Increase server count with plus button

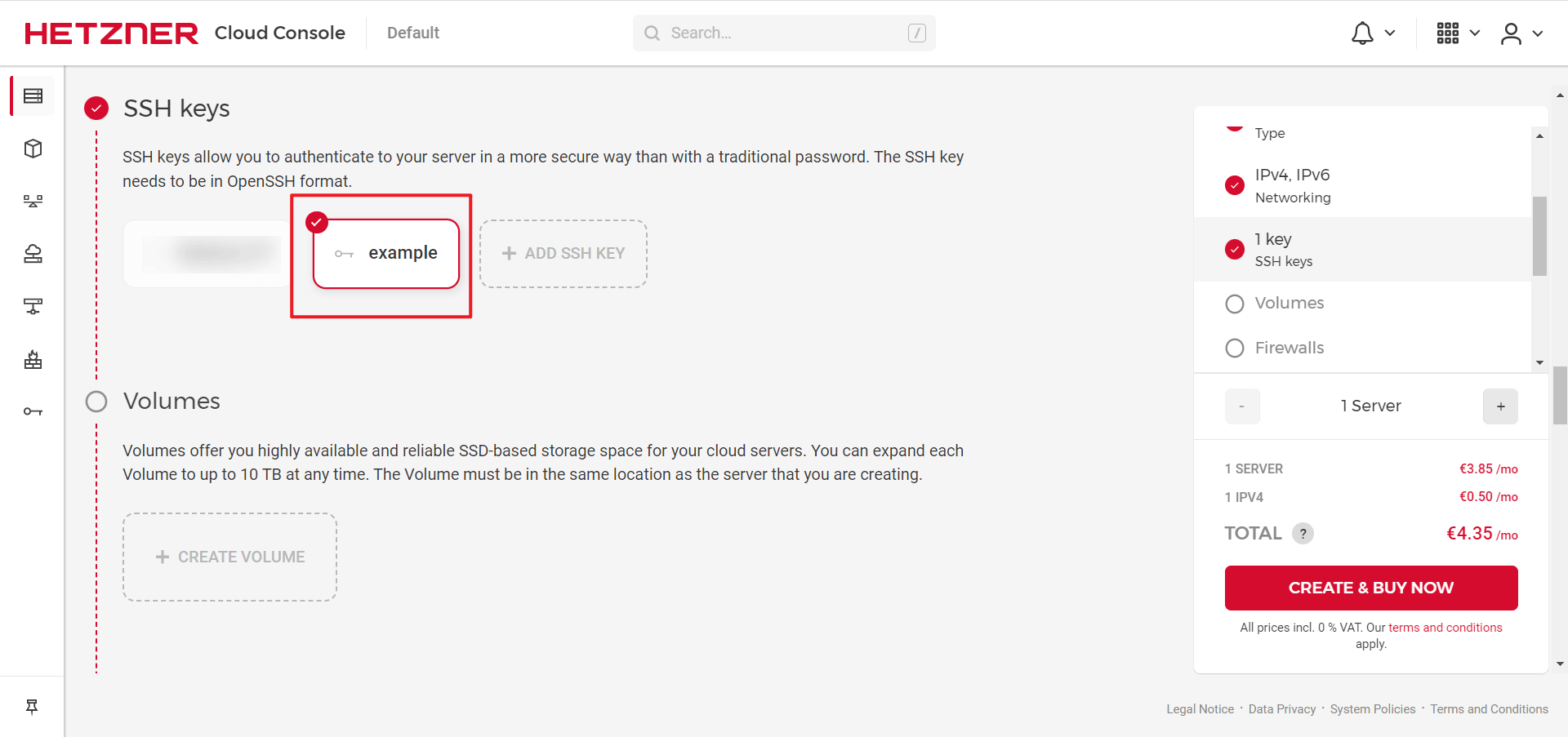1500,406
